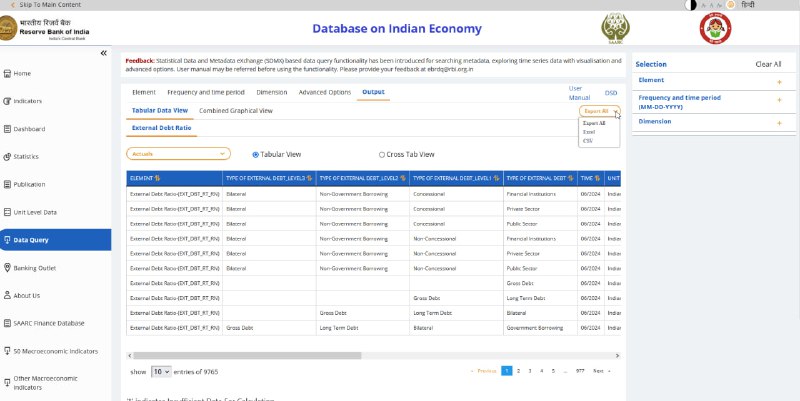Go to last page 977

(x=580, y=371)
